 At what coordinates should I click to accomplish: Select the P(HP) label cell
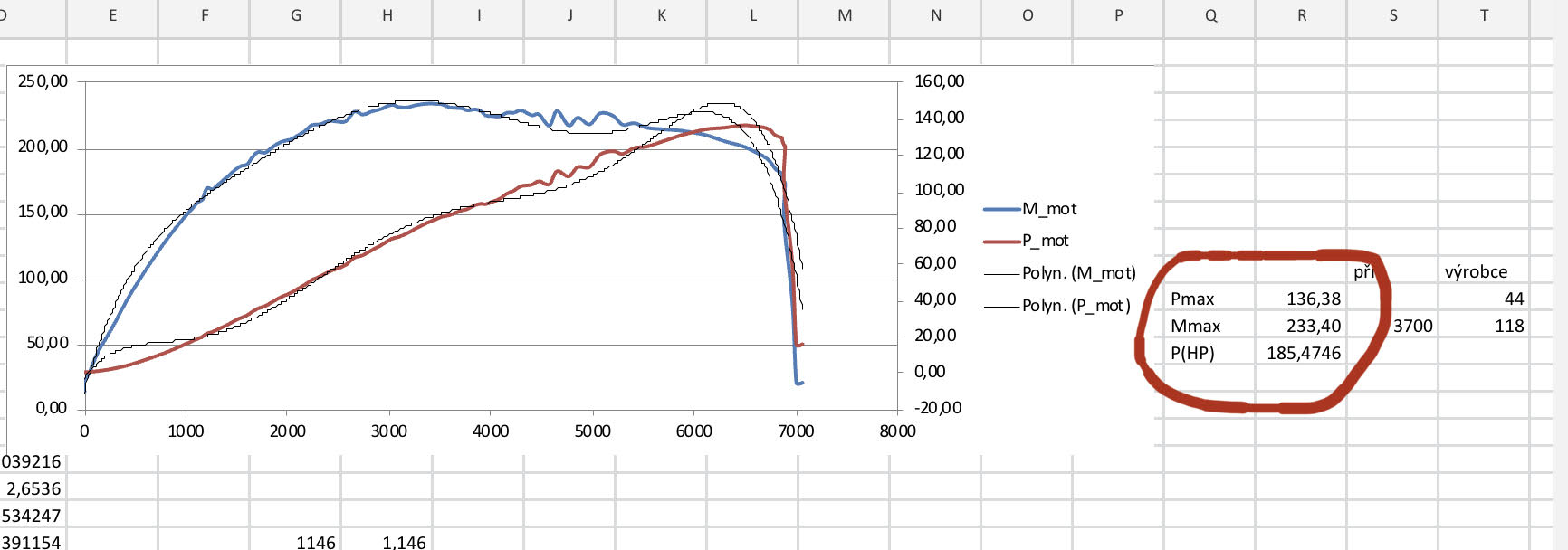pyautogui.click(x=1192, y=354)
